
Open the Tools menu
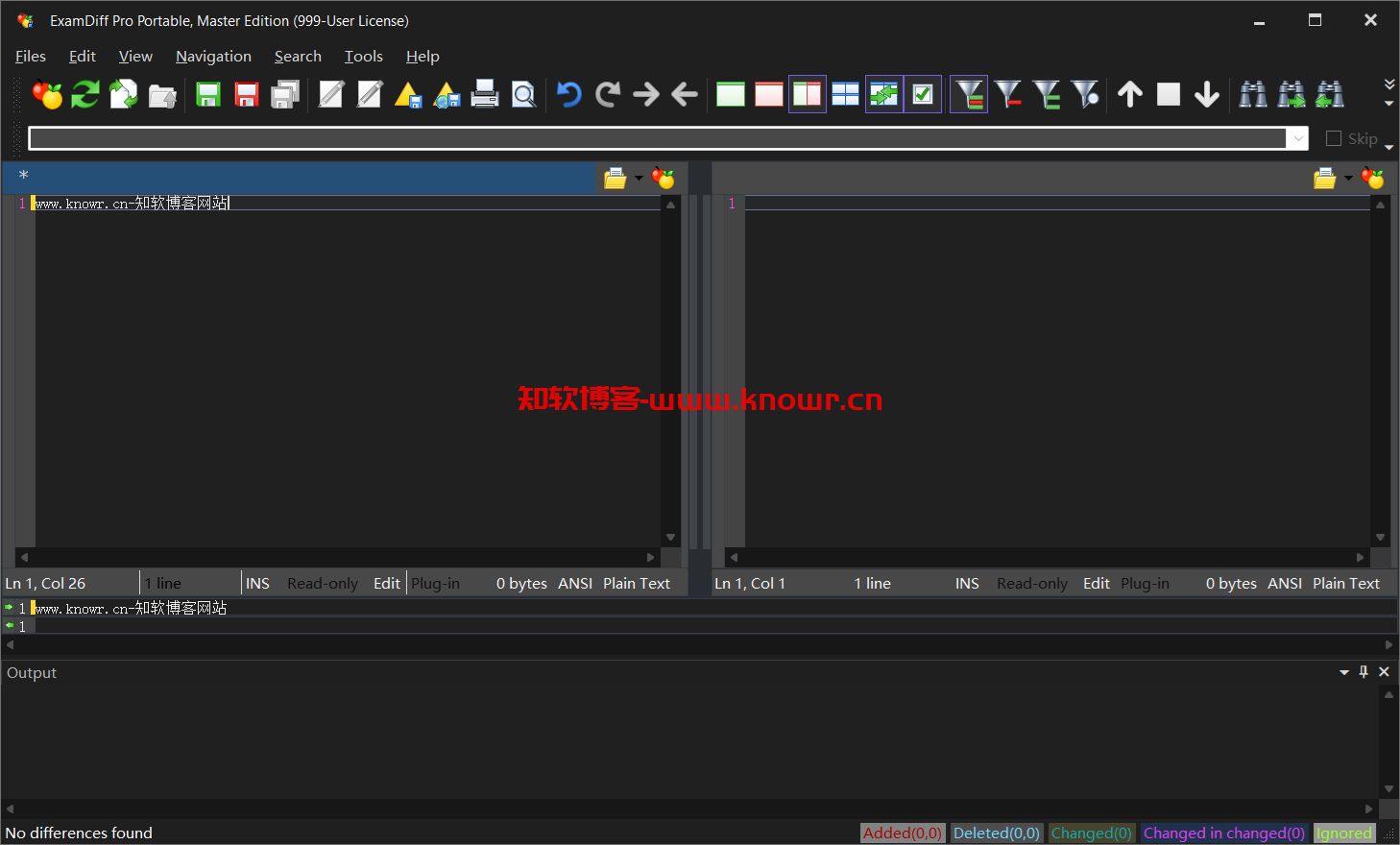coord(364,57)
